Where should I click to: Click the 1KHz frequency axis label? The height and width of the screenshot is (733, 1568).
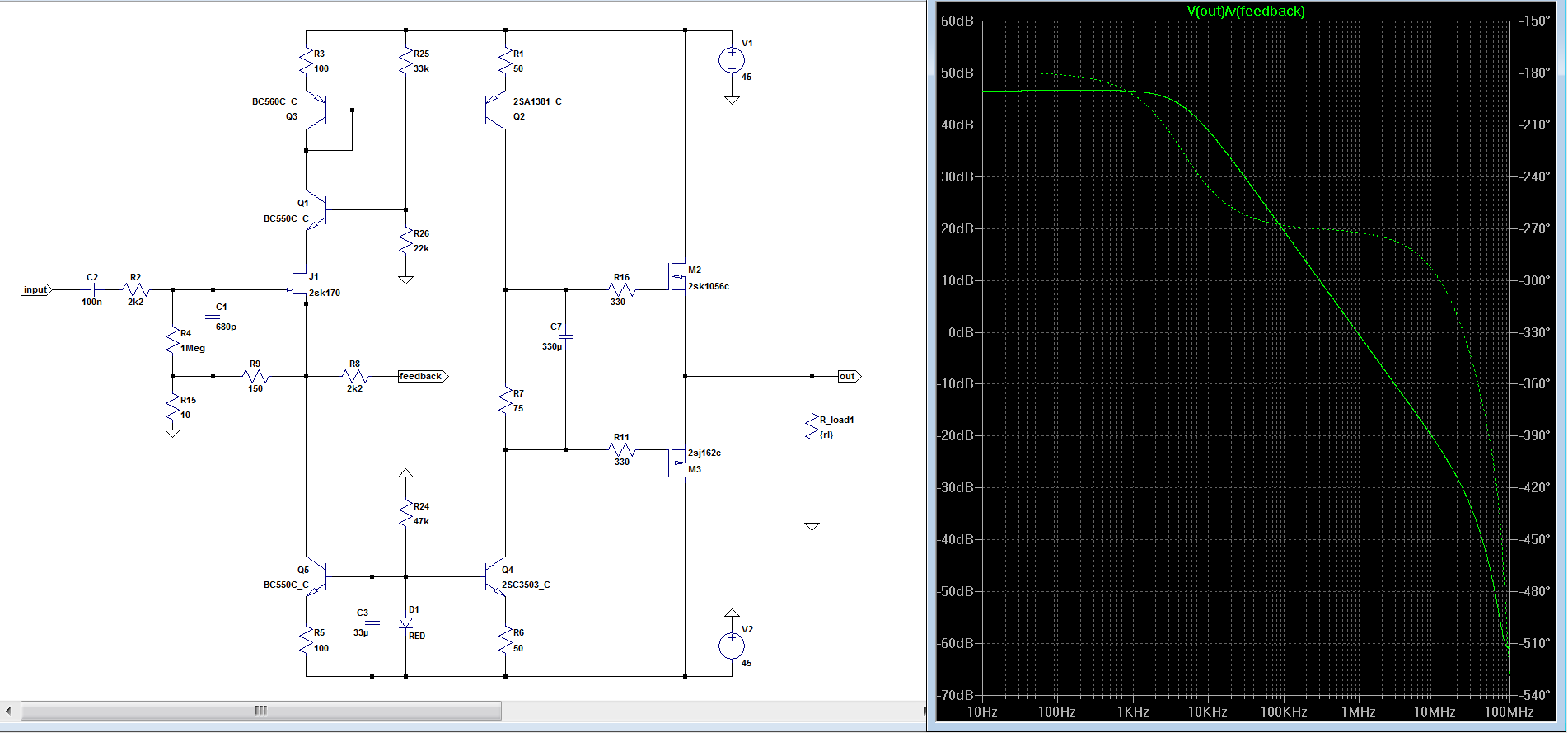1133,712
